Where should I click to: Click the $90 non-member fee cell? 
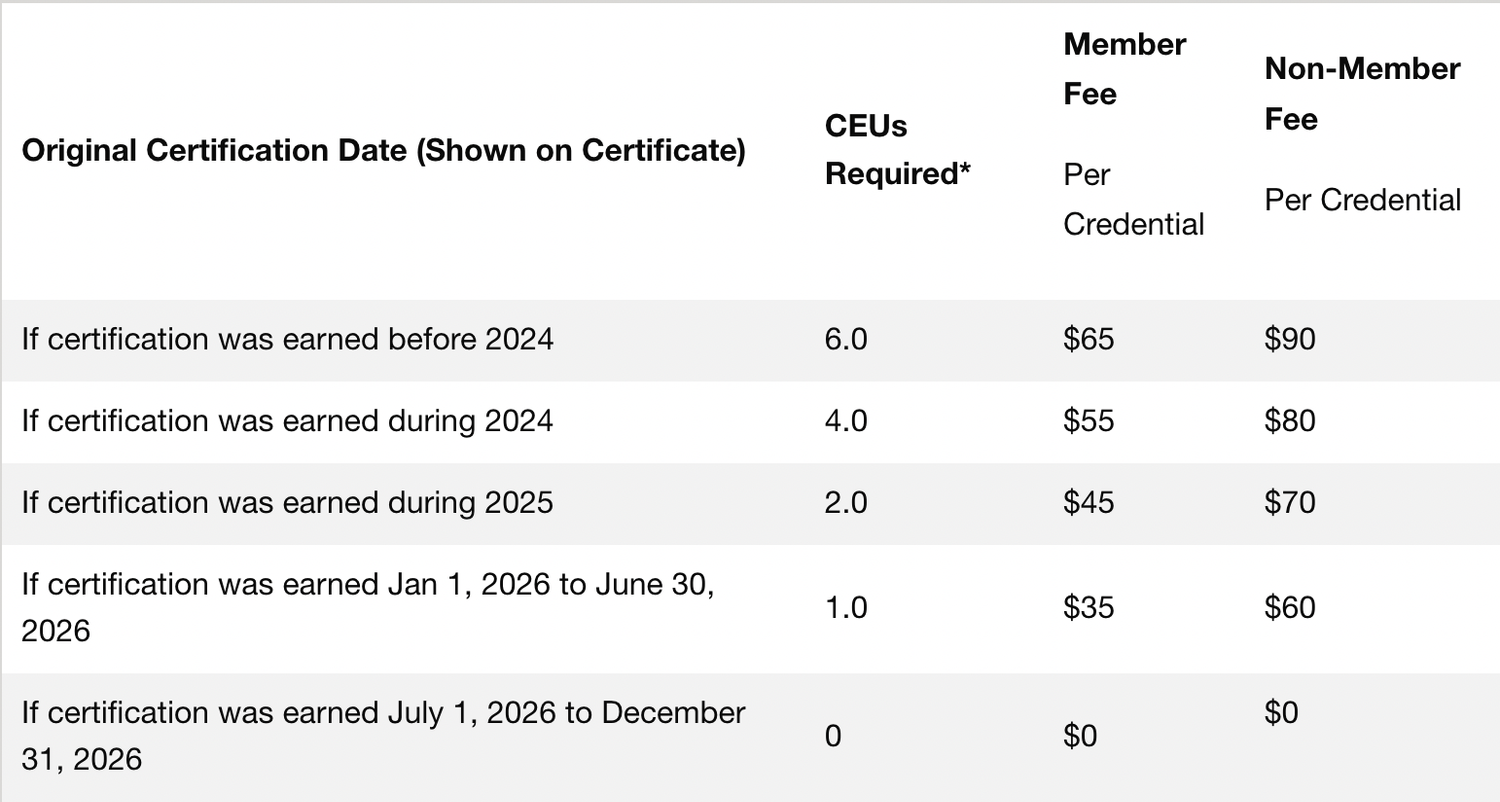point(1290,340)
